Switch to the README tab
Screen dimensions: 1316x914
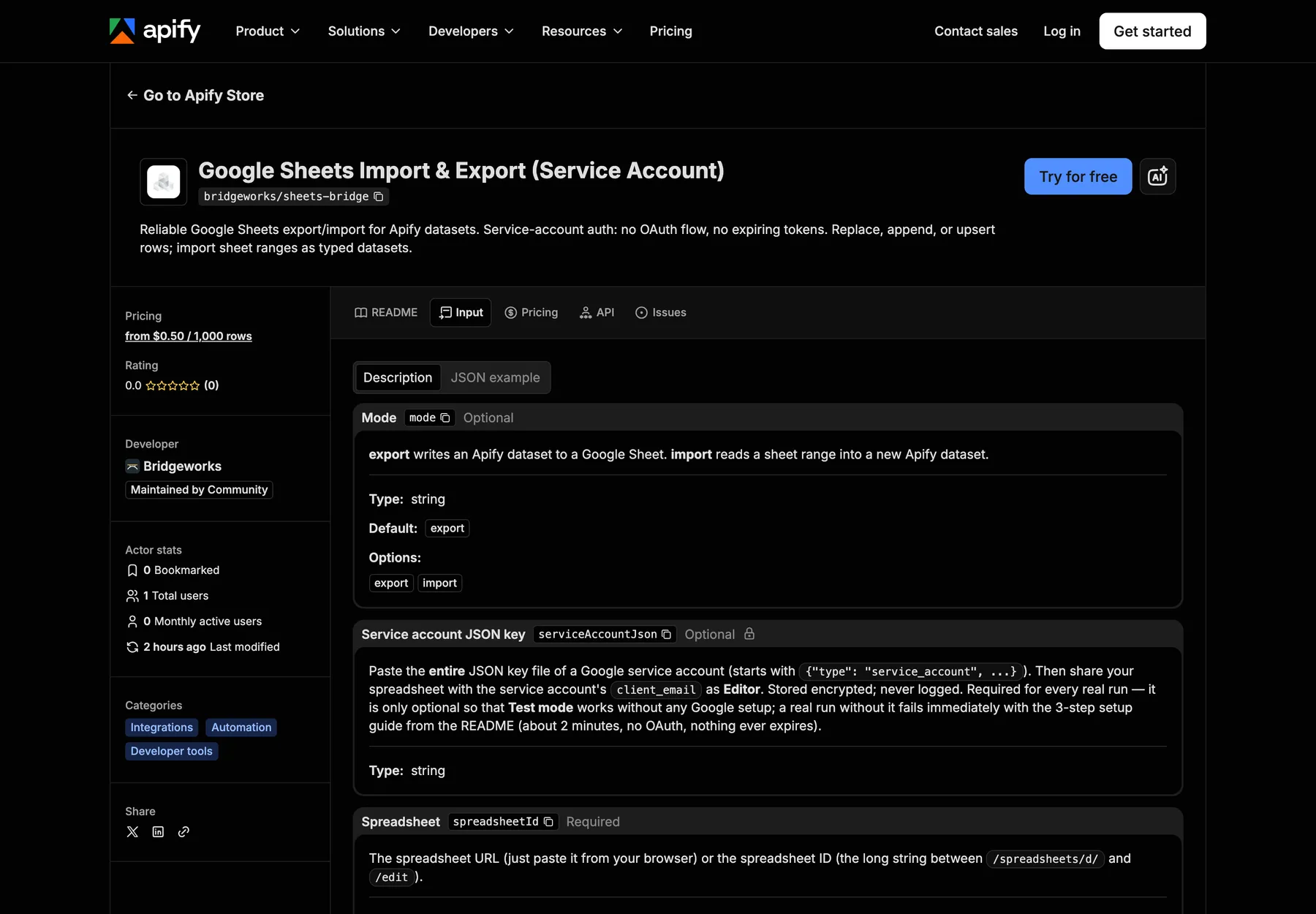point(386,312)
